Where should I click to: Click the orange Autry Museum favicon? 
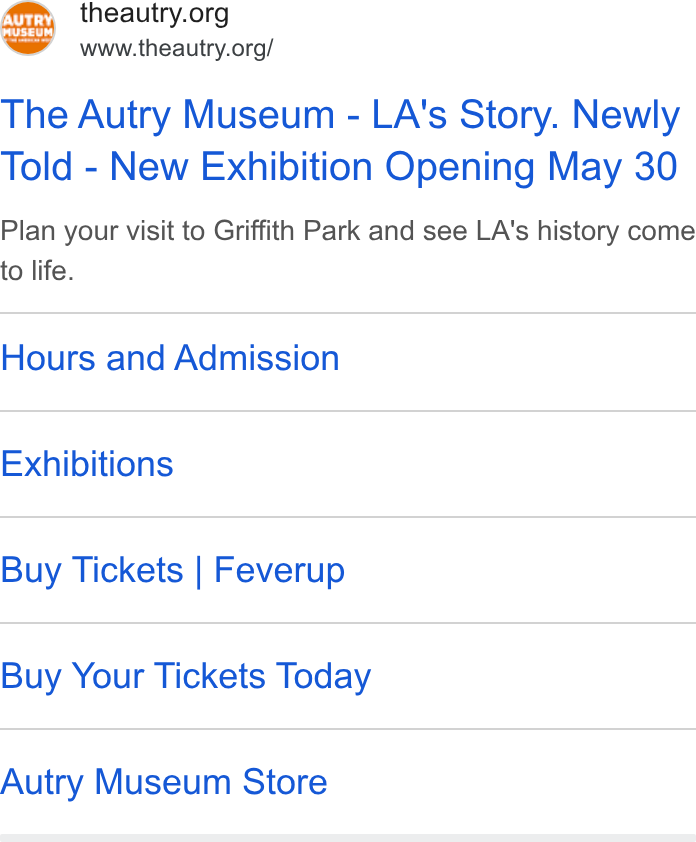[28, 28]
